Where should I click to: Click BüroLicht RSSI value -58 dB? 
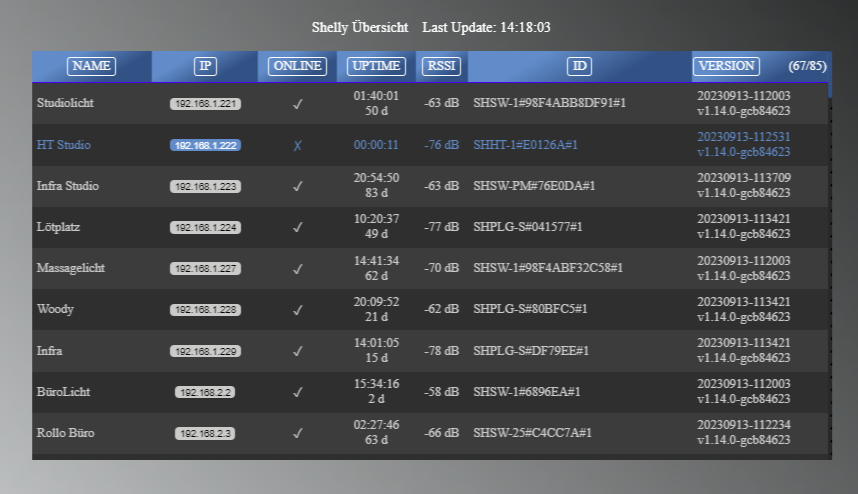[x=441, y=392]
